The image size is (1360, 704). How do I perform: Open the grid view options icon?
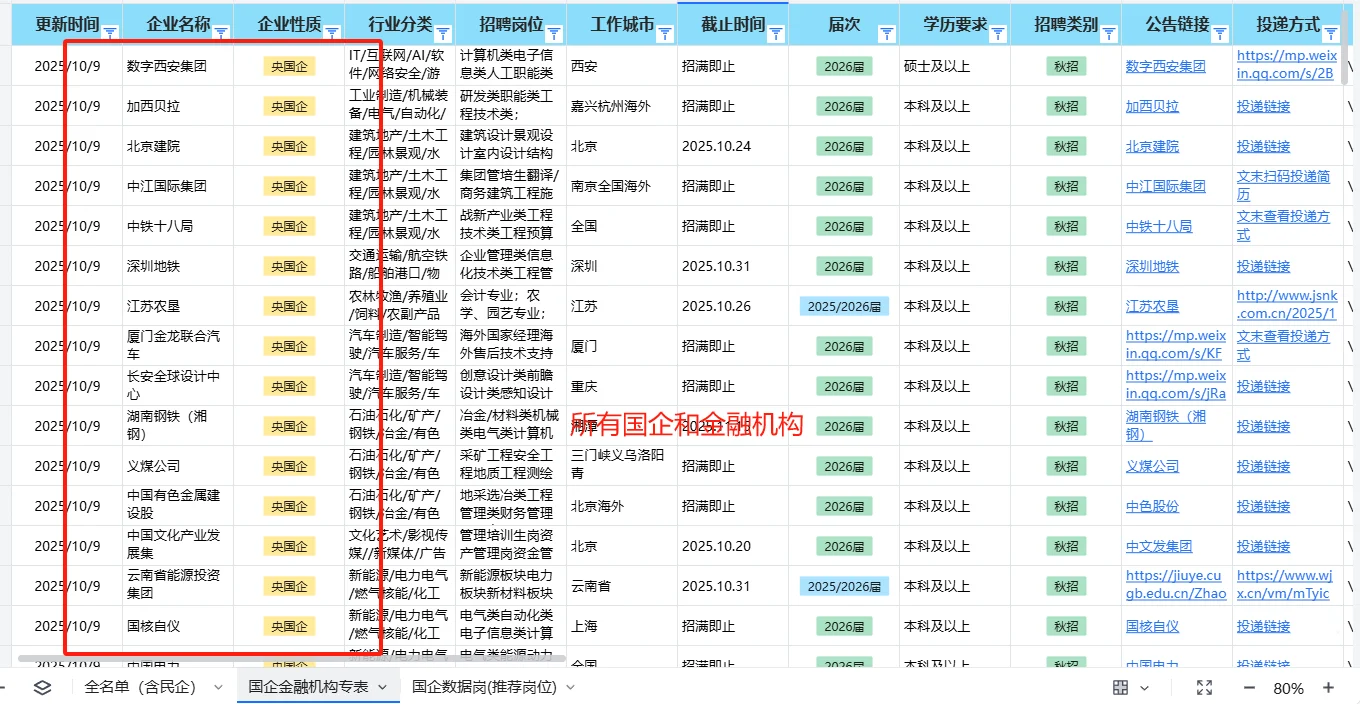[x=1120, y=688]
